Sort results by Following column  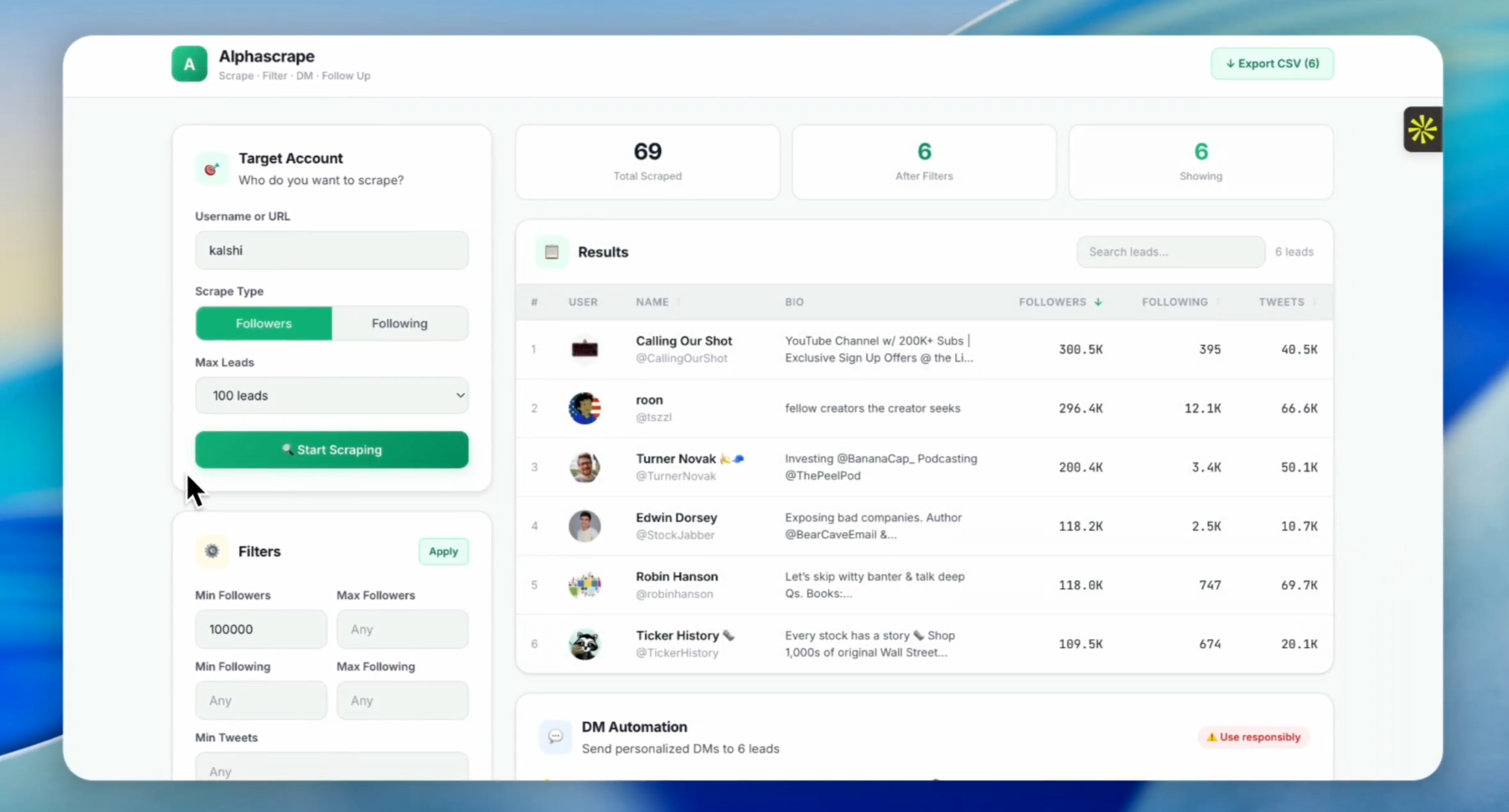click(1175, 302)
